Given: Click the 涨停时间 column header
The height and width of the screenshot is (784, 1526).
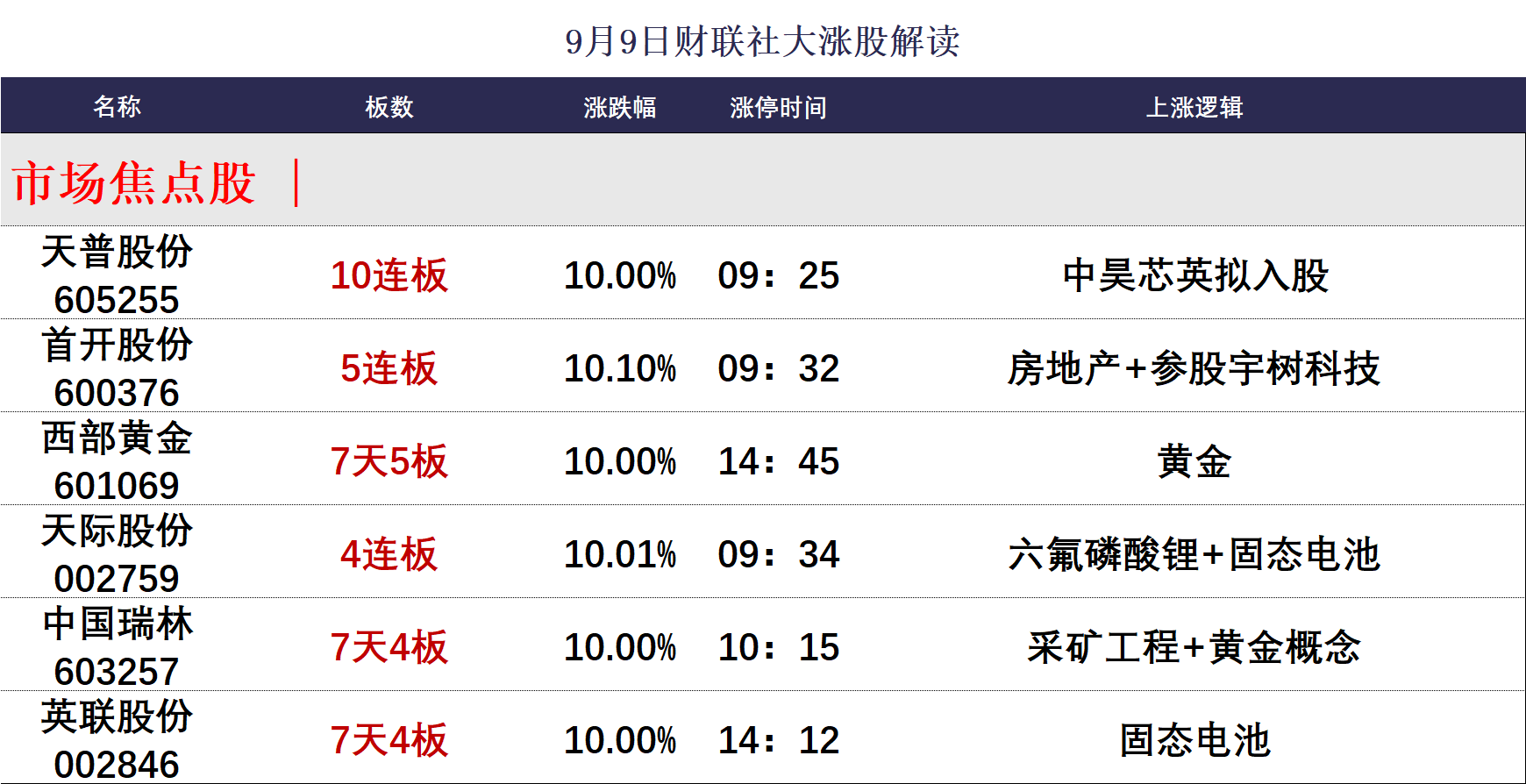Looking at the screenshot, I should click(778, 107).
